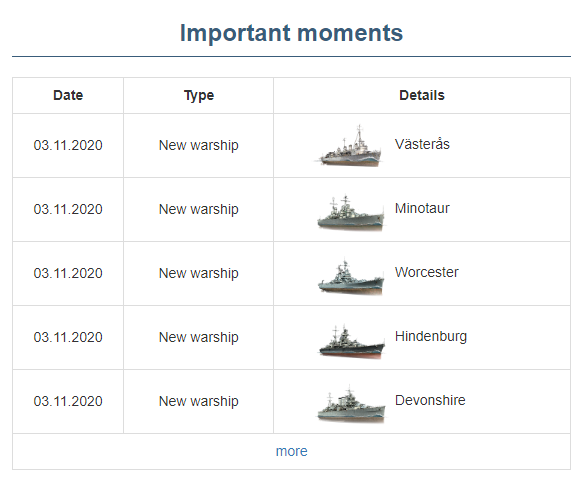Select the date in the Devonshire row
The image size is (579, 479).
(68, 401)
